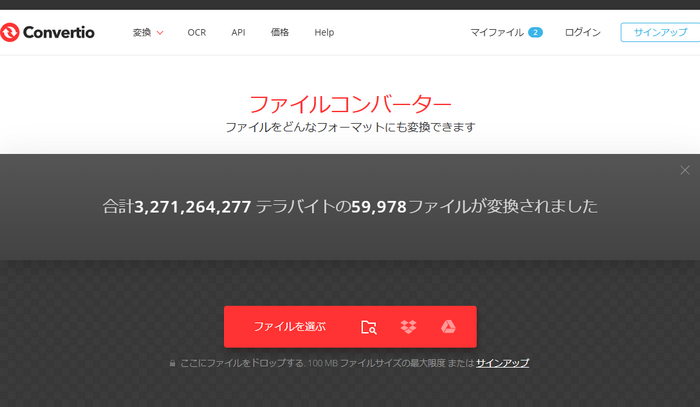This screenshot has height=407, width=700.
Task: Click the lock icon near drop text
Action: 172,363
